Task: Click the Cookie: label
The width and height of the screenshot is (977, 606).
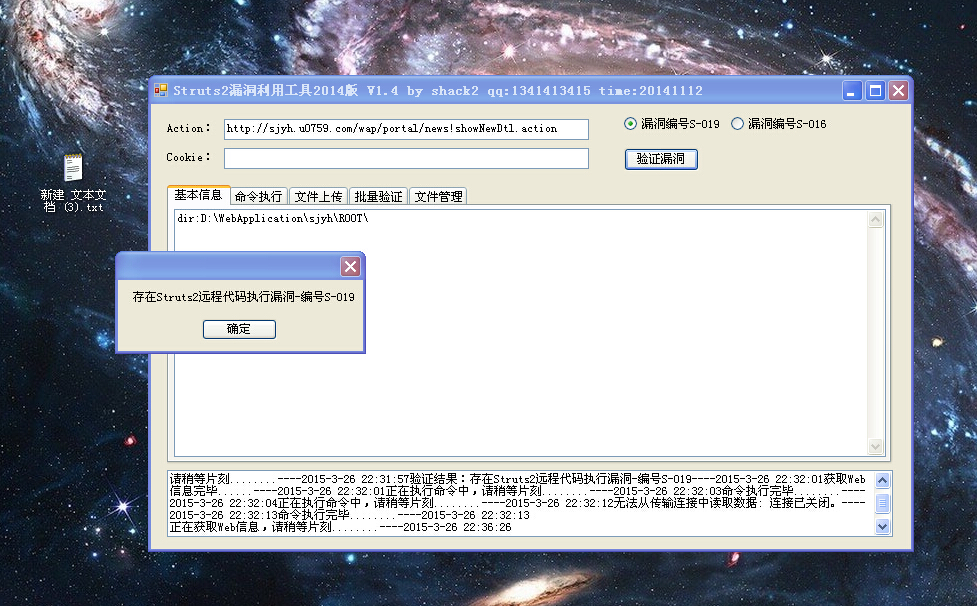Action: 188,158
